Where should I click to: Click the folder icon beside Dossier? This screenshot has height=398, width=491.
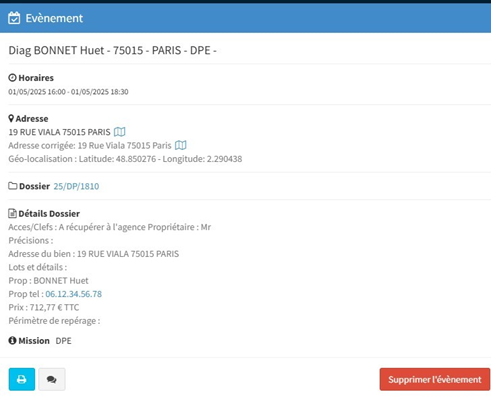click(x=13, y=186)
